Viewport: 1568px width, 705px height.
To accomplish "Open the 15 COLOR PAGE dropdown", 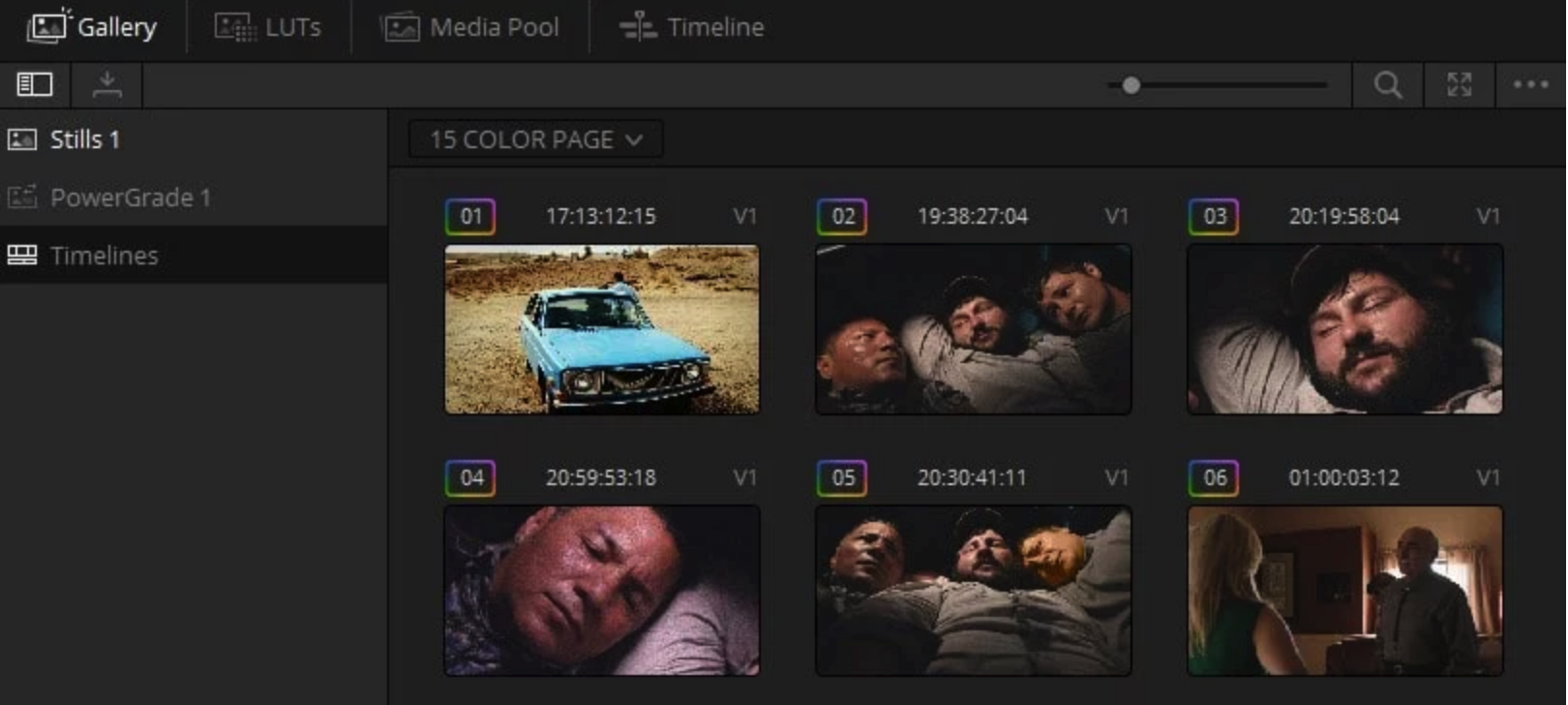I will tap(535, 139).
